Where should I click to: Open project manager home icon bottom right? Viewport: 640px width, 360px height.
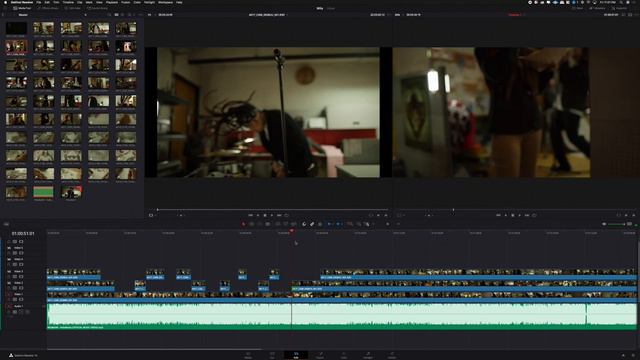(x=623, y=356)
